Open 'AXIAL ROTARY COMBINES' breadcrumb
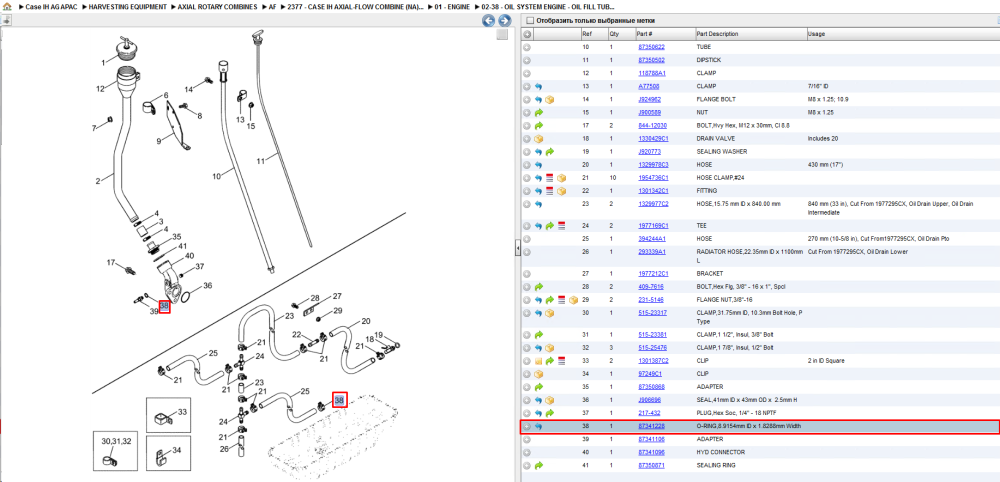 218,7
